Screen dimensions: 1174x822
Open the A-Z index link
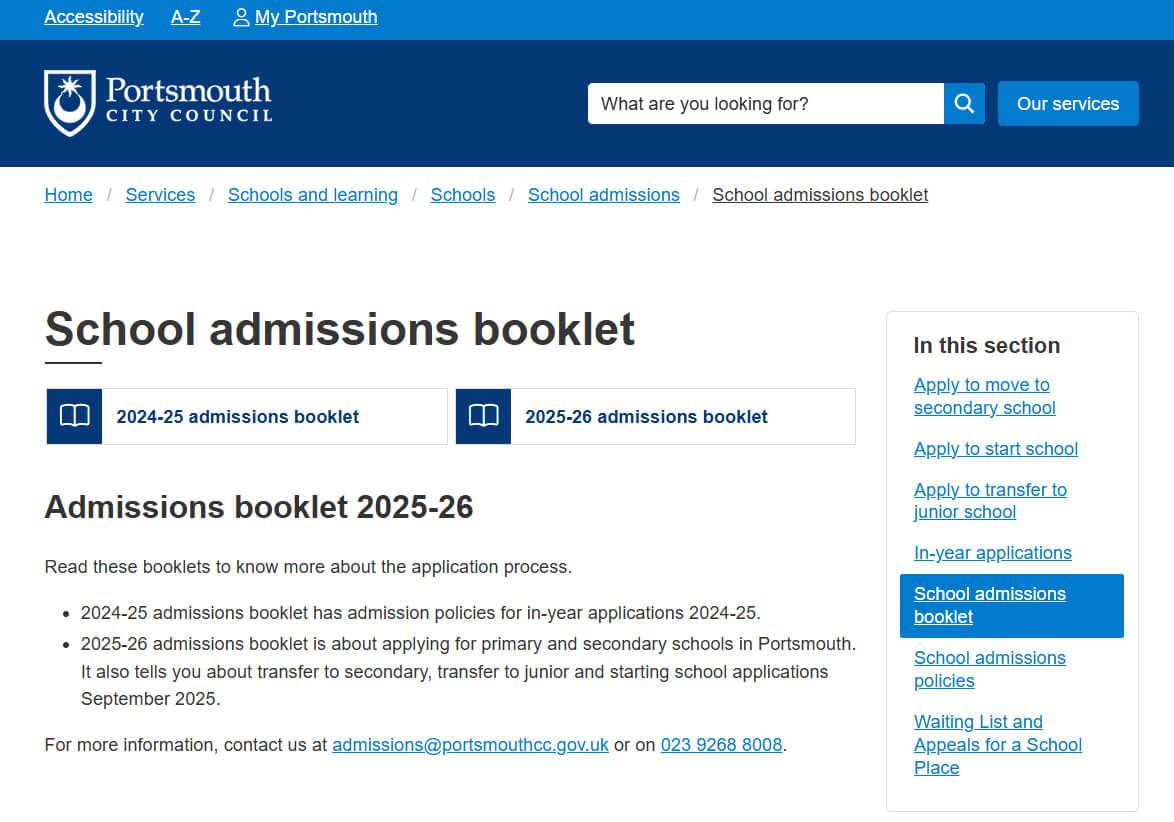click(x=185, y=17)
